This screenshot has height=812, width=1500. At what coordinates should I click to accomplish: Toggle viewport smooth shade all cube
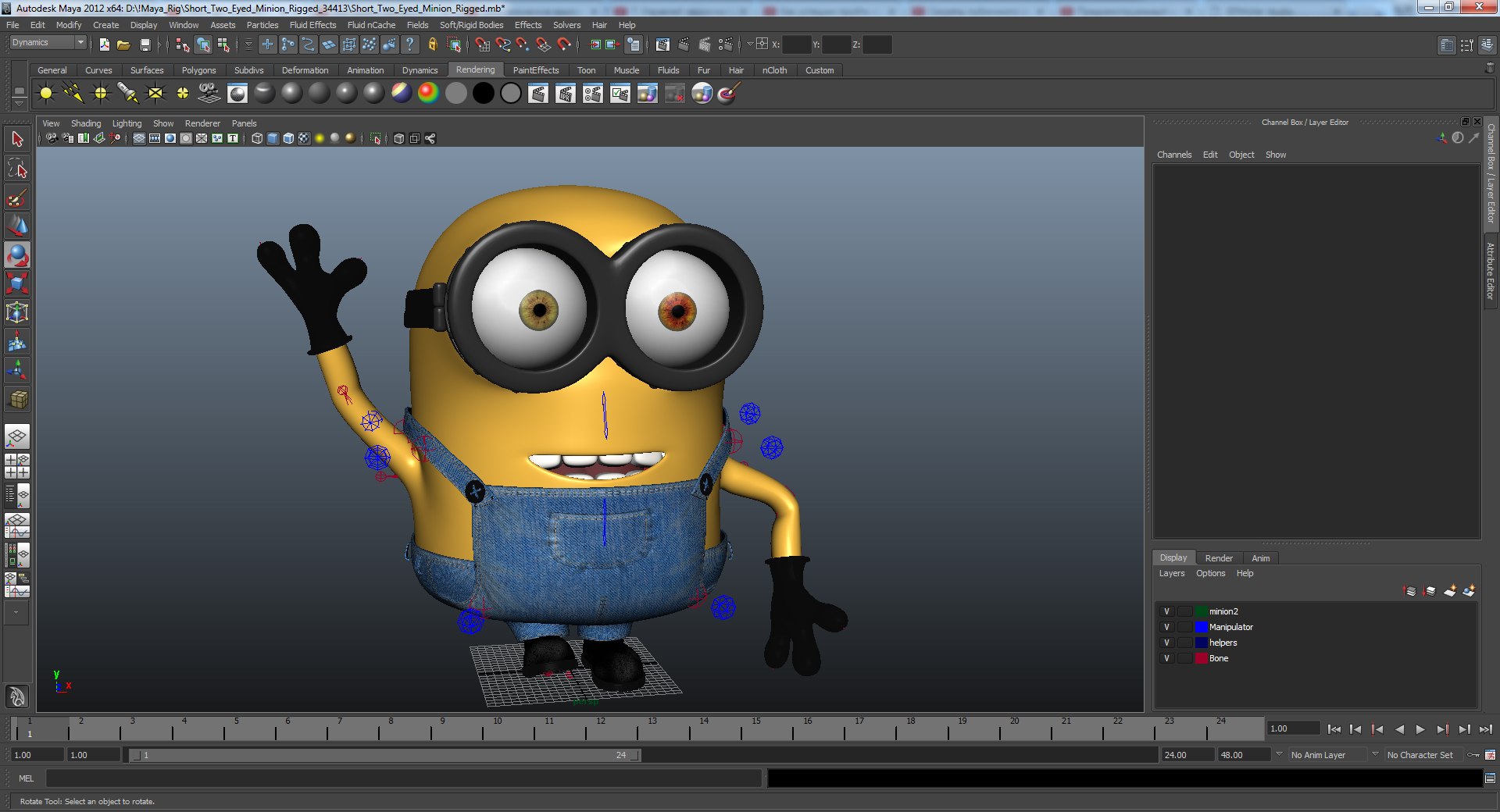point(273,138)
